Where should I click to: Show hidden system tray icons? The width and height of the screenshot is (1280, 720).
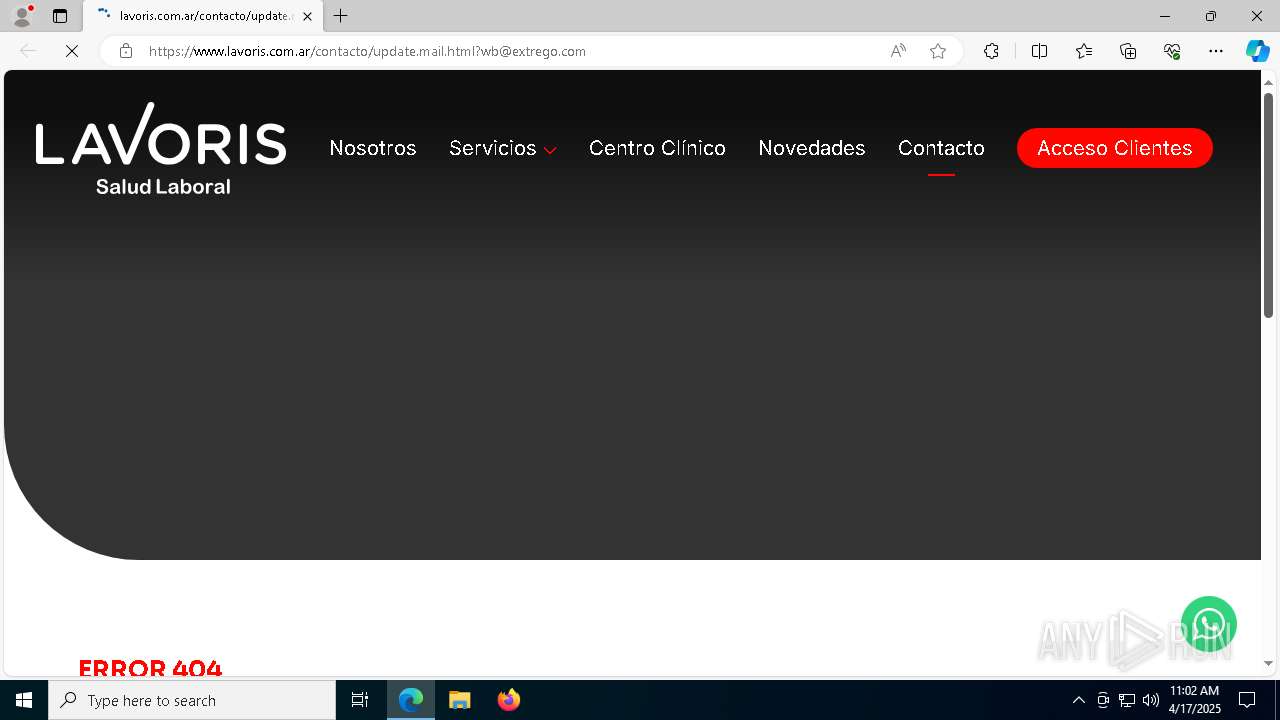[x=1078, y=700]
